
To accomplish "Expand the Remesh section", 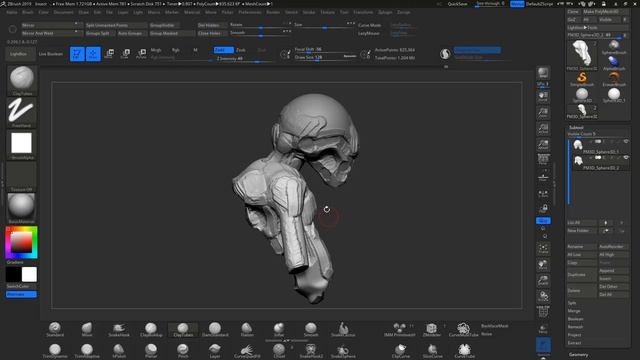I will pos(575,327).
